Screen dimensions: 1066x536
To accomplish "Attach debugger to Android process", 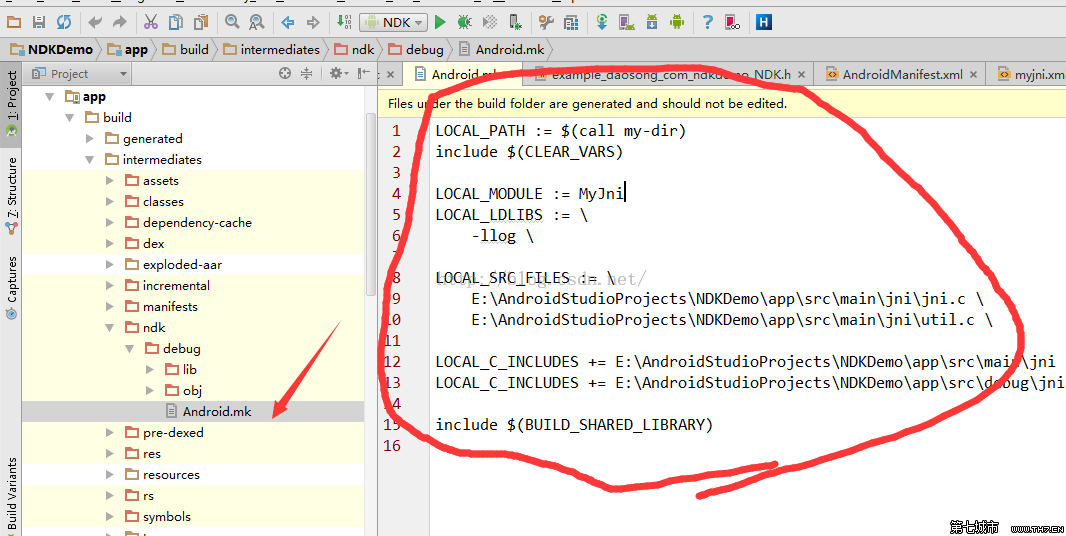I will pyautogui.click(x=515, y=22).
